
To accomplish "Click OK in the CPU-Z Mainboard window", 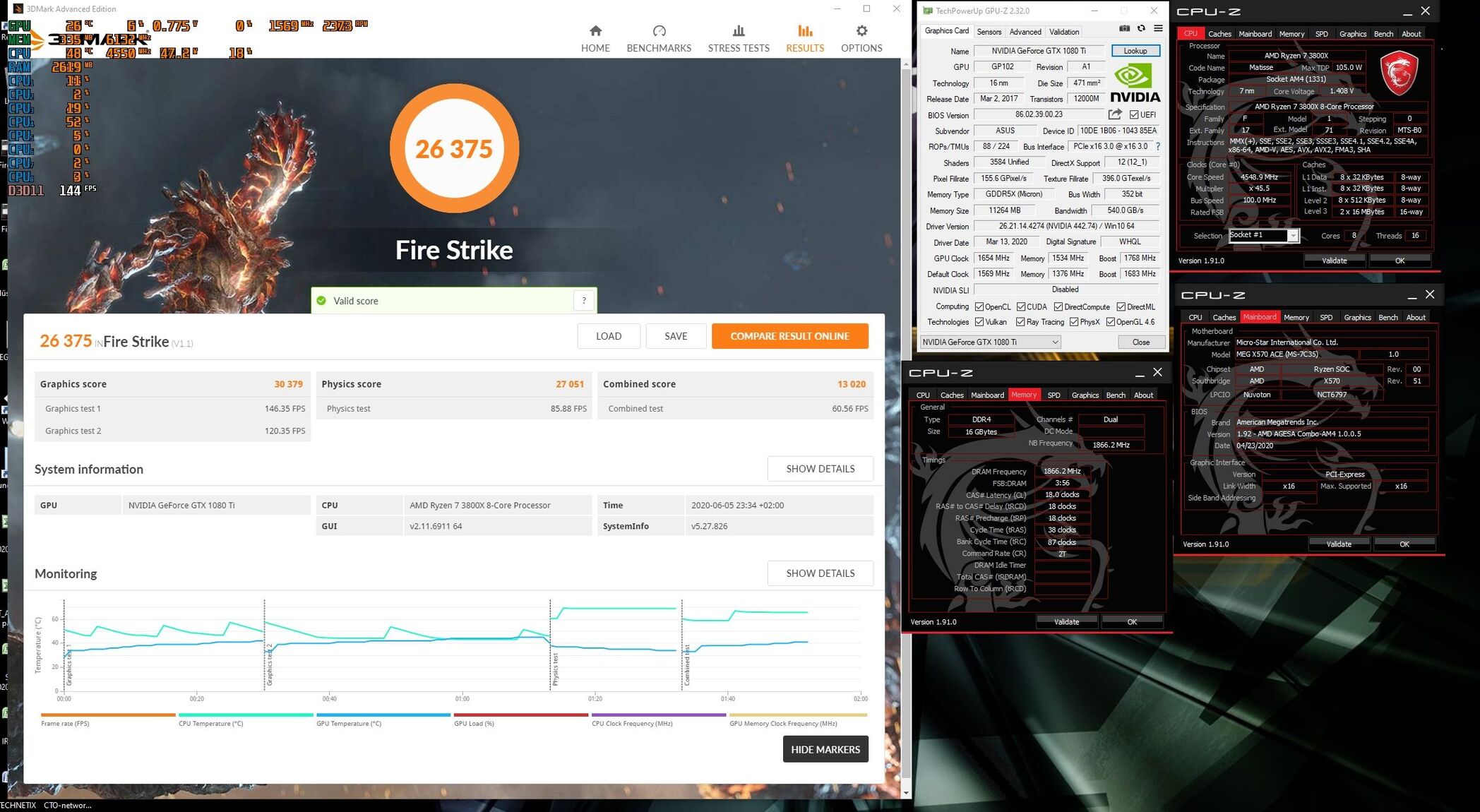I will 1404,544.
